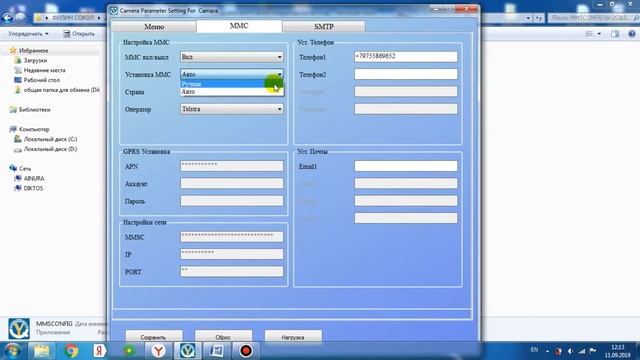The image size is (640, 360).
Task: Select Сеть in Explorer sidebar
Action: 24,169
